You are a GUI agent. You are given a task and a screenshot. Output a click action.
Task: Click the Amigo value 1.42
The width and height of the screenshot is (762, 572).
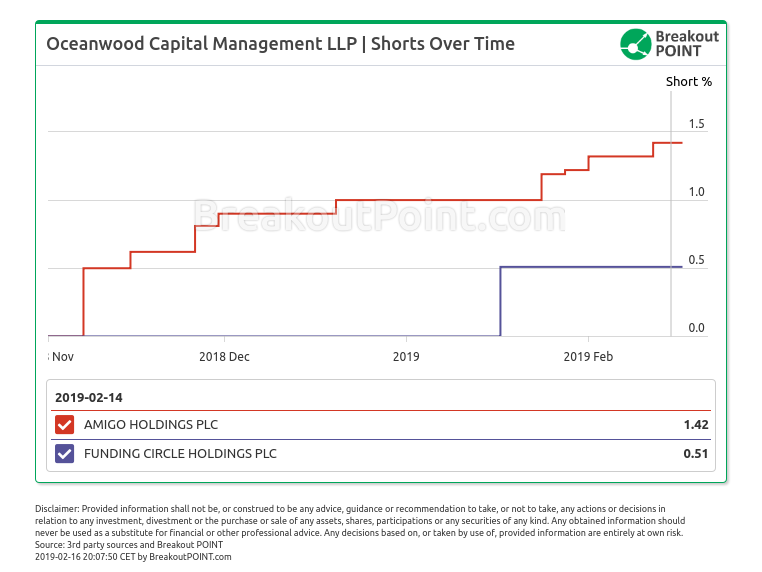pos(696,424)
